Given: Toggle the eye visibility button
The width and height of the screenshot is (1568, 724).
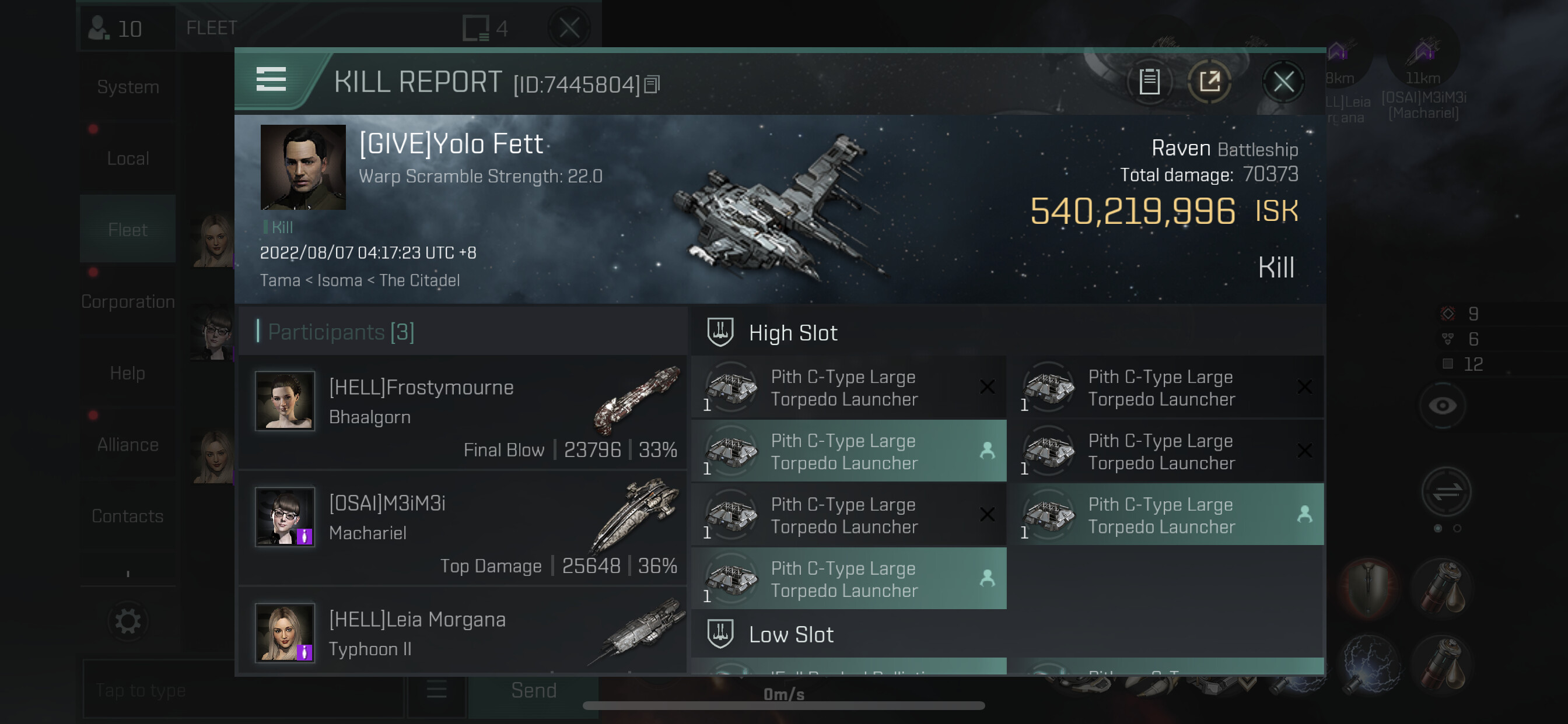Looking at the screenshot, I should coord(1443,406).
